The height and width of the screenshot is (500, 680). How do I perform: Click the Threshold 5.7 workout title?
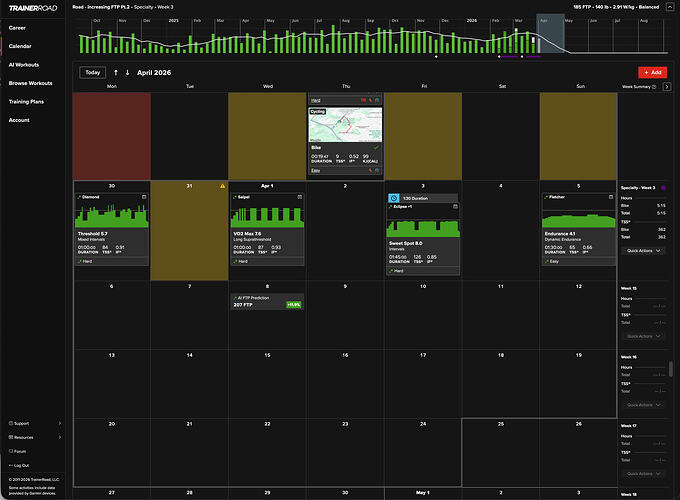pos(92,234)
